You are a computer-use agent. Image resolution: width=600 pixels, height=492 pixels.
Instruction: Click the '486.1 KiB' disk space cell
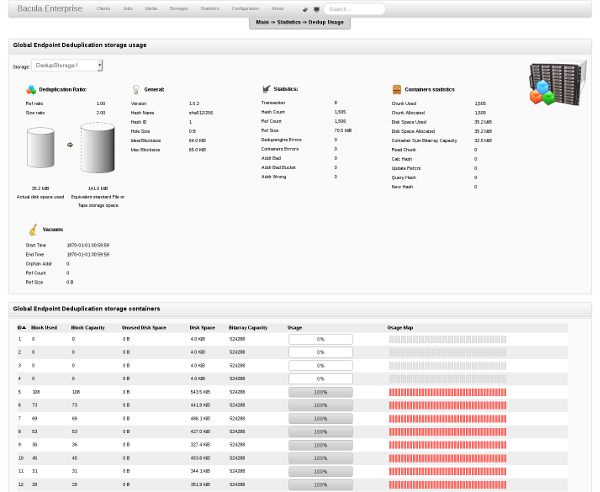pyautogui.click(x=200, y=419)
